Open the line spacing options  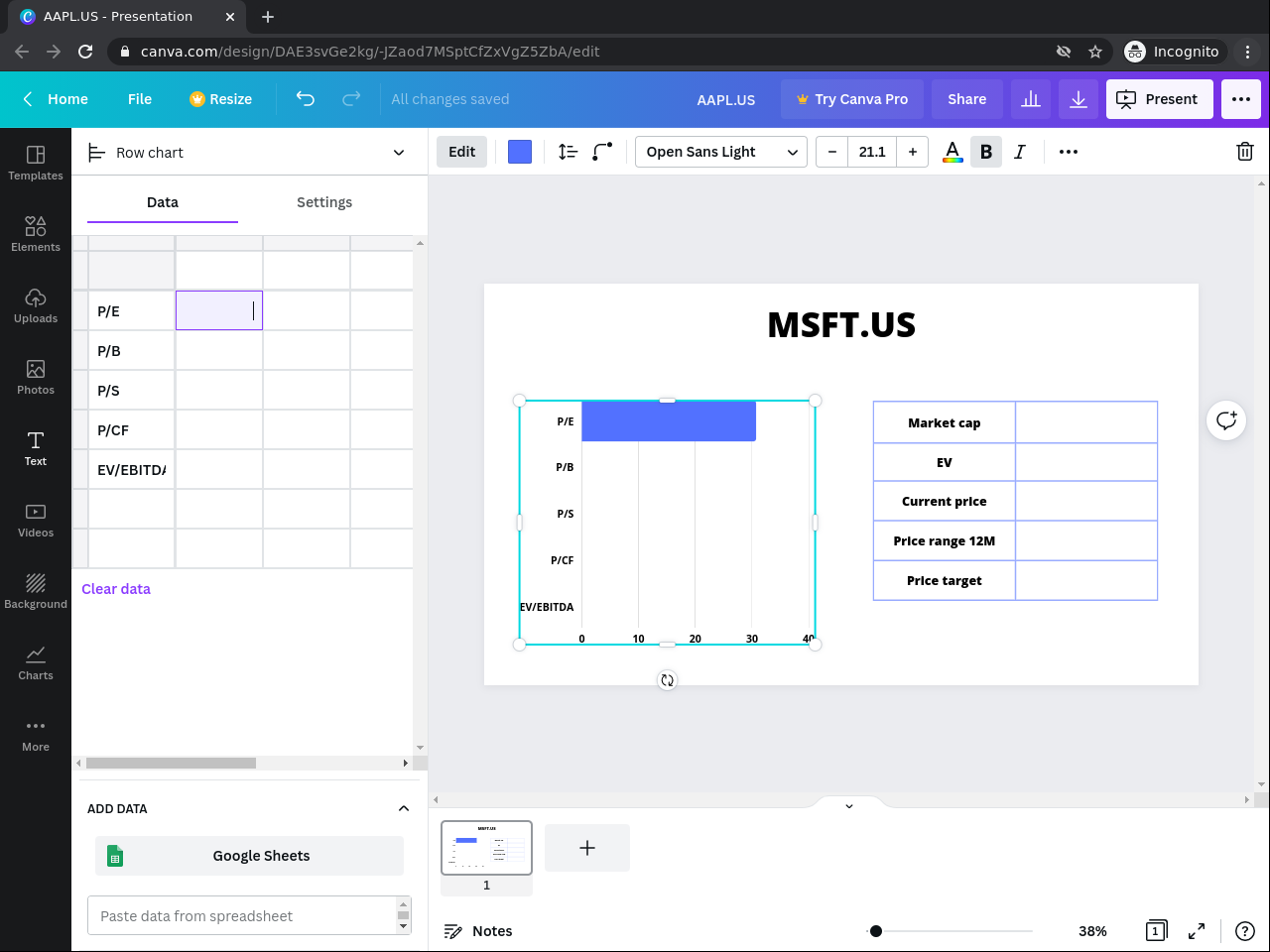pos(568,152)
